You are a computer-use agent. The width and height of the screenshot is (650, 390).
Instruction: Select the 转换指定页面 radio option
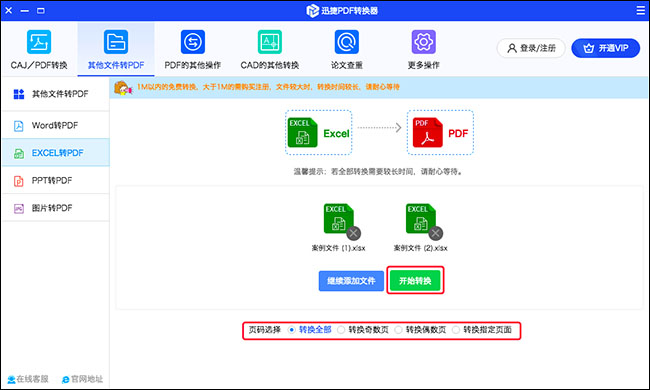[x=456, y=330]
